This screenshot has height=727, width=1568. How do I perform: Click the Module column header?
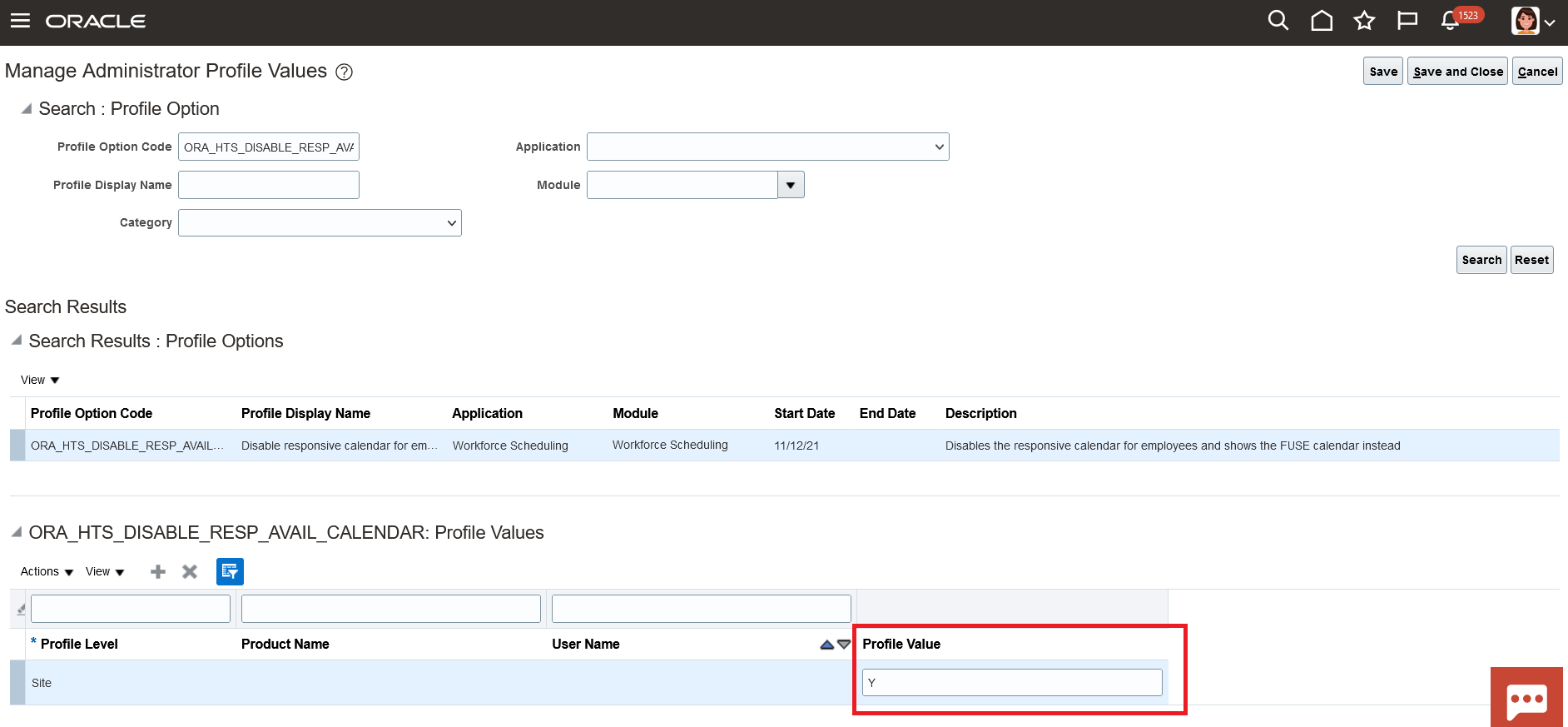(x=635, y=414)
